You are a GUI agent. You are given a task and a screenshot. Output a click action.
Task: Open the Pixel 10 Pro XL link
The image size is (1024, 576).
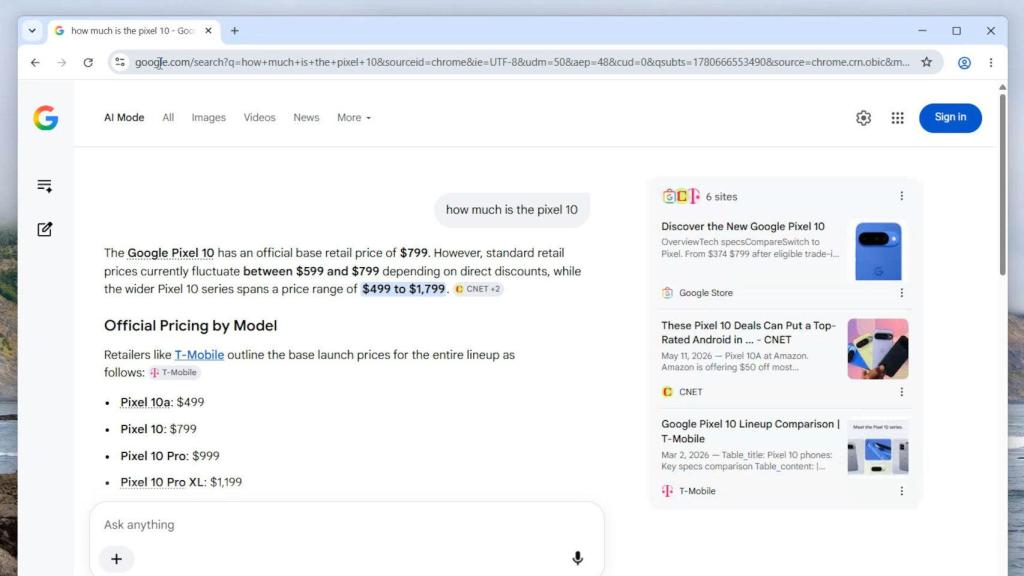(162, 482)
